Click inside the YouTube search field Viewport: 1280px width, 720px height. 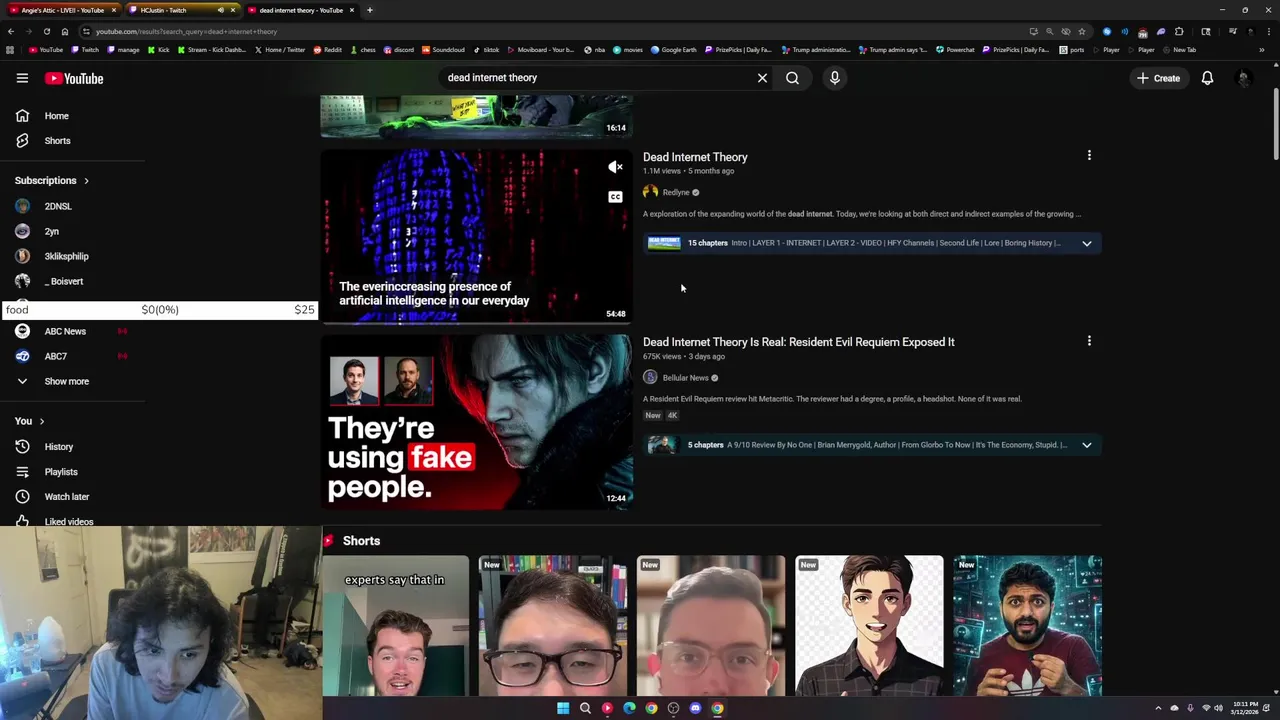point(595,78)
